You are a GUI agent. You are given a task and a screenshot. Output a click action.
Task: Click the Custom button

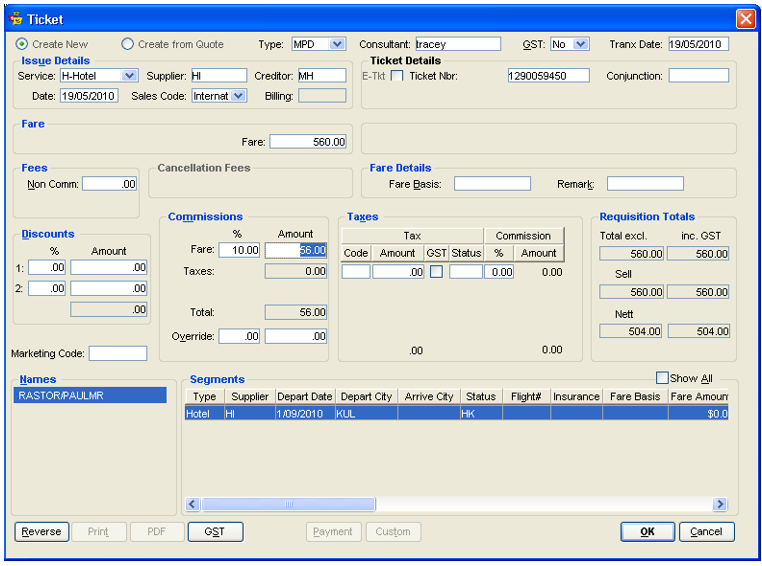pyautogui.click(x=393, y=532)
